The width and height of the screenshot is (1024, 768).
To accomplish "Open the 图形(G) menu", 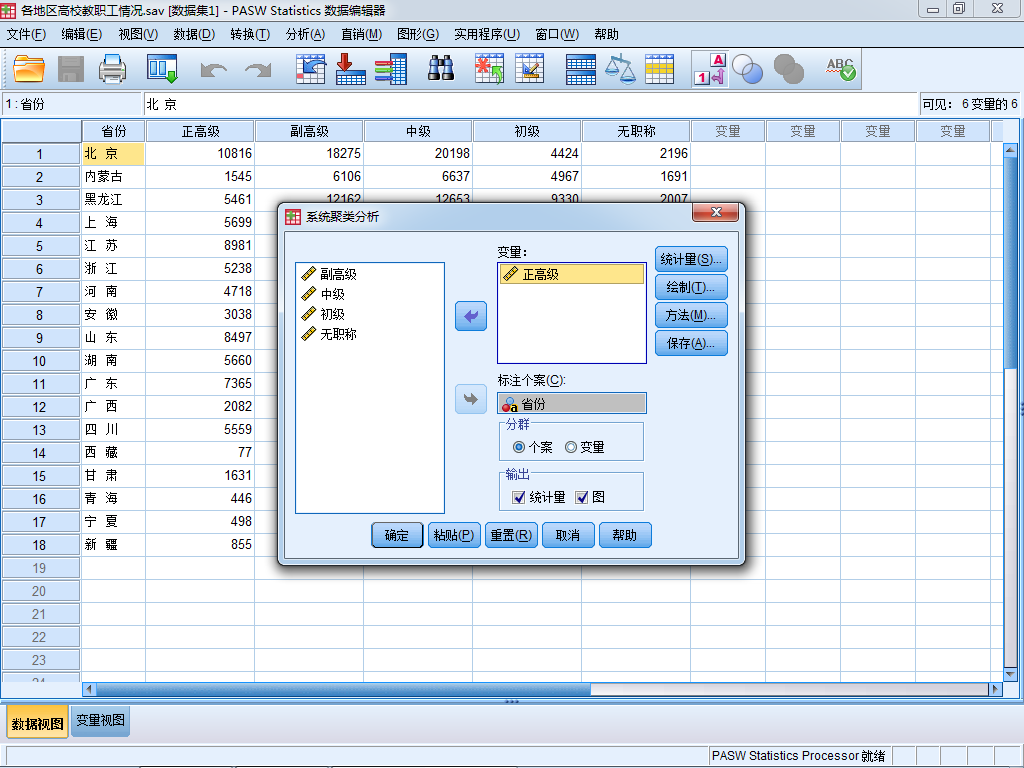I will tap(418, 35).
